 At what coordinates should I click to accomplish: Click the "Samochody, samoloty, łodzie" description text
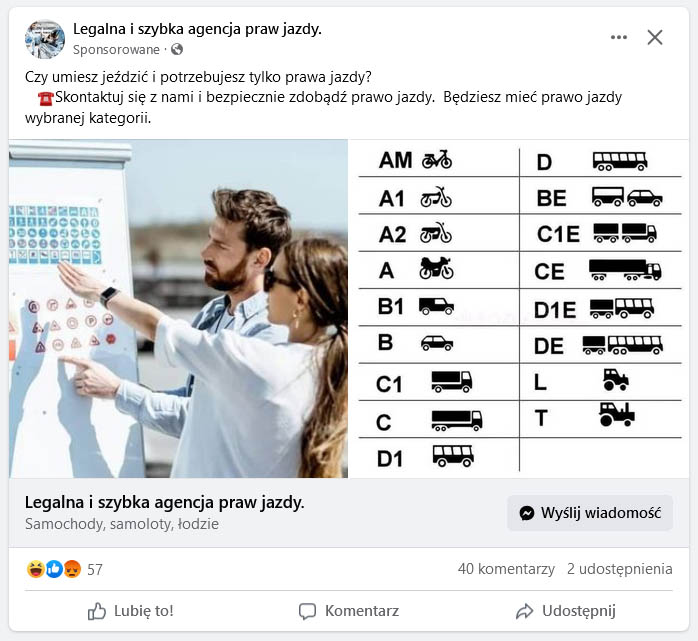click(121, 524)
